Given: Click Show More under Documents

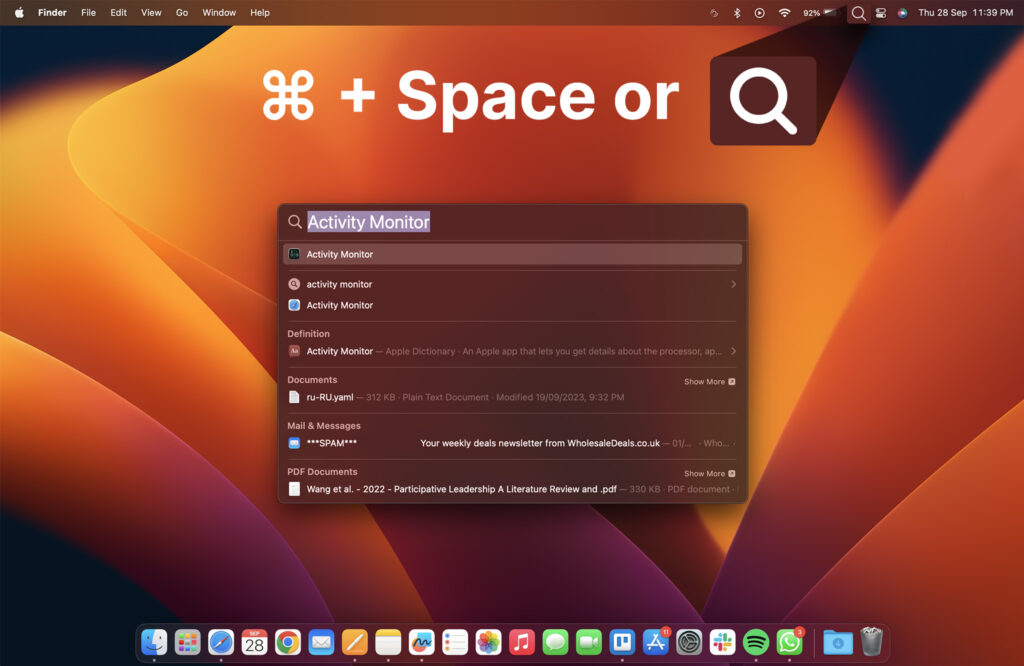Looking at the screenshot, I should [708, 381].
